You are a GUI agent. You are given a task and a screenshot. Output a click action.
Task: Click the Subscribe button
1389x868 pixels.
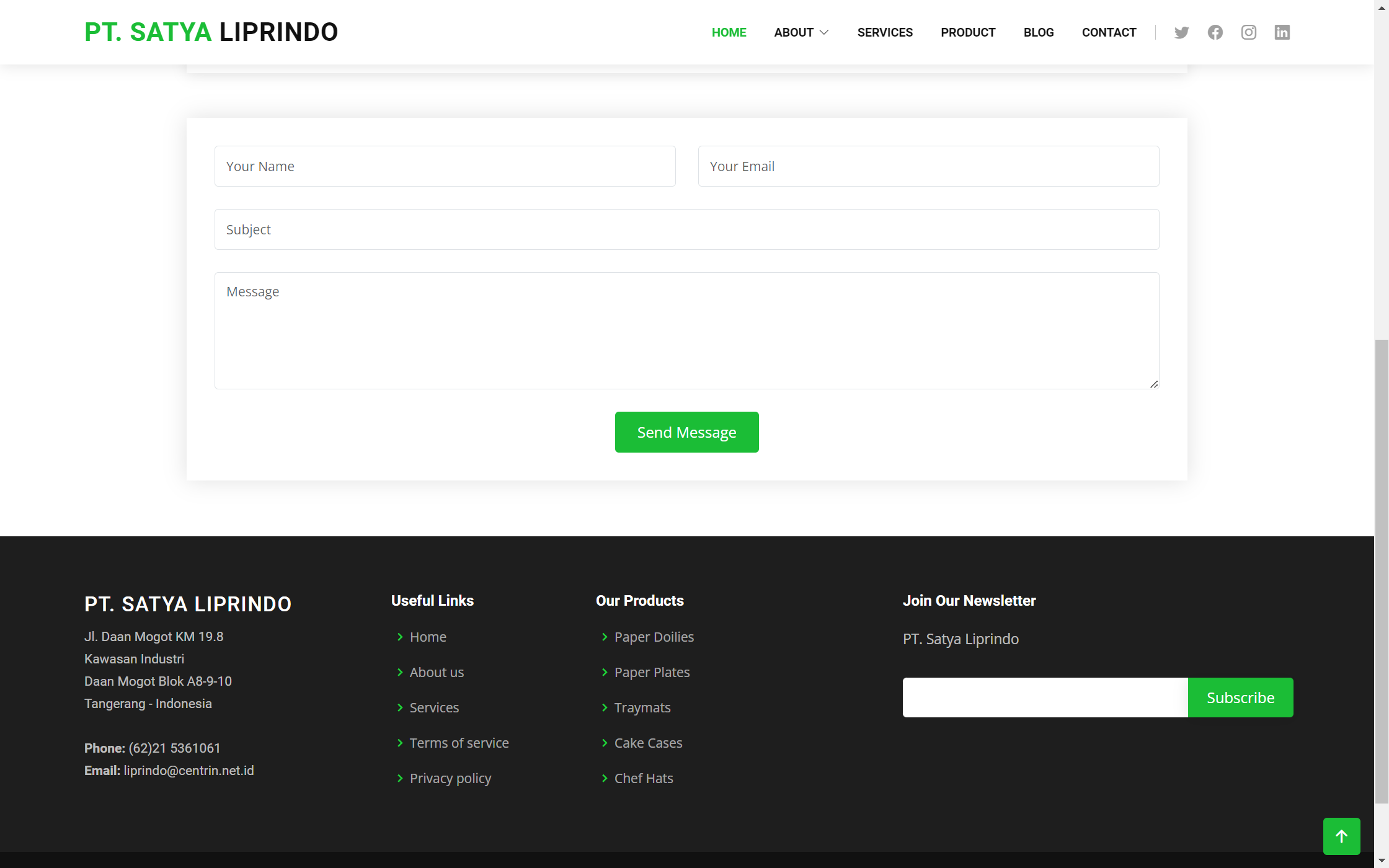[1240, 697]
